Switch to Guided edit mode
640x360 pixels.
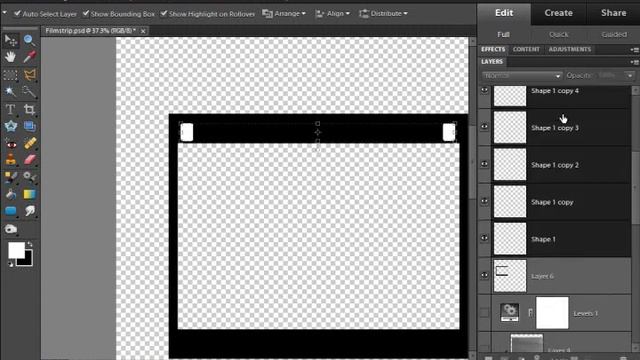[614, 35]
